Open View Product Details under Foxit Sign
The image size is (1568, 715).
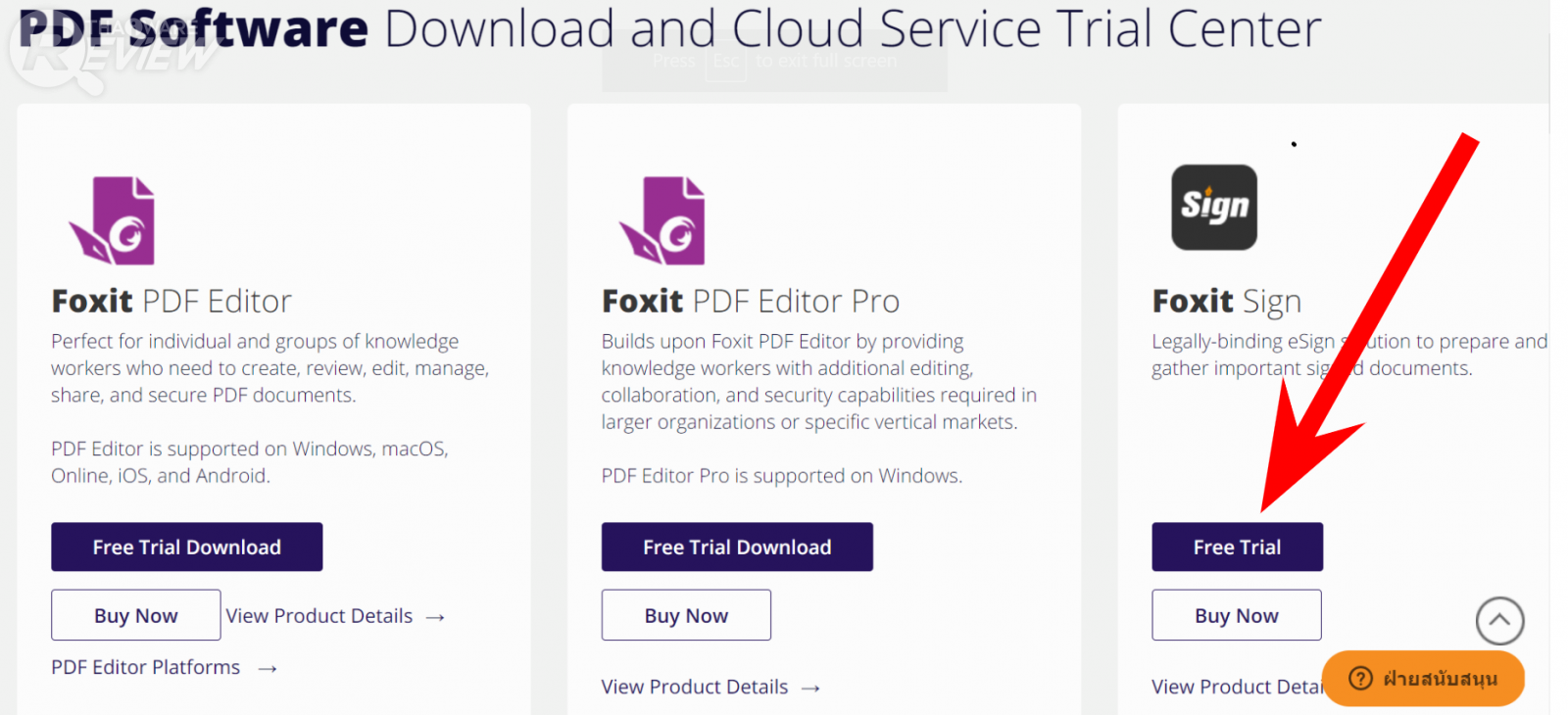point(1236,687)
